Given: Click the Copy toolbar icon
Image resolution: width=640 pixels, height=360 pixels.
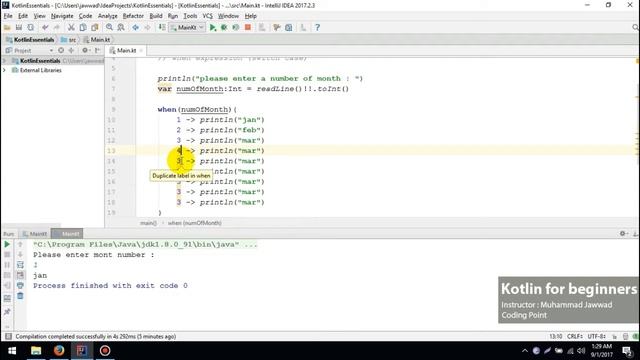Looking at the screenshot, I should [83, 27].
